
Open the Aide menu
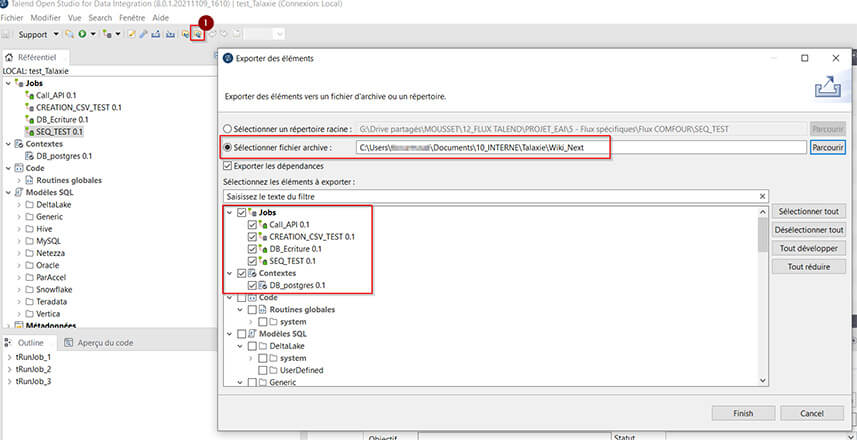click(x=160, y=17)
